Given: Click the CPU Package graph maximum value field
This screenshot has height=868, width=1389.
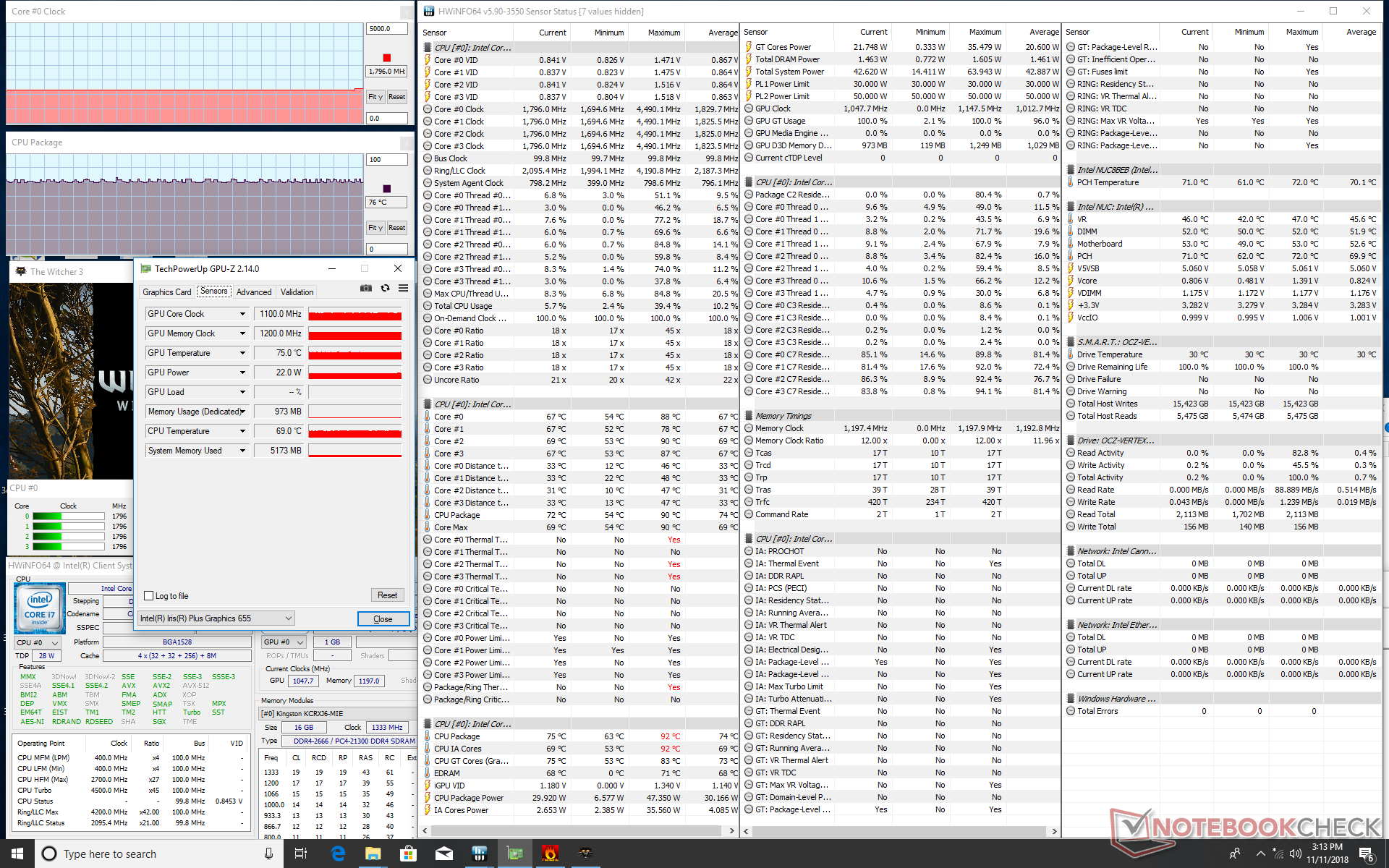Looking at the screenshot, I should [387, 160].
